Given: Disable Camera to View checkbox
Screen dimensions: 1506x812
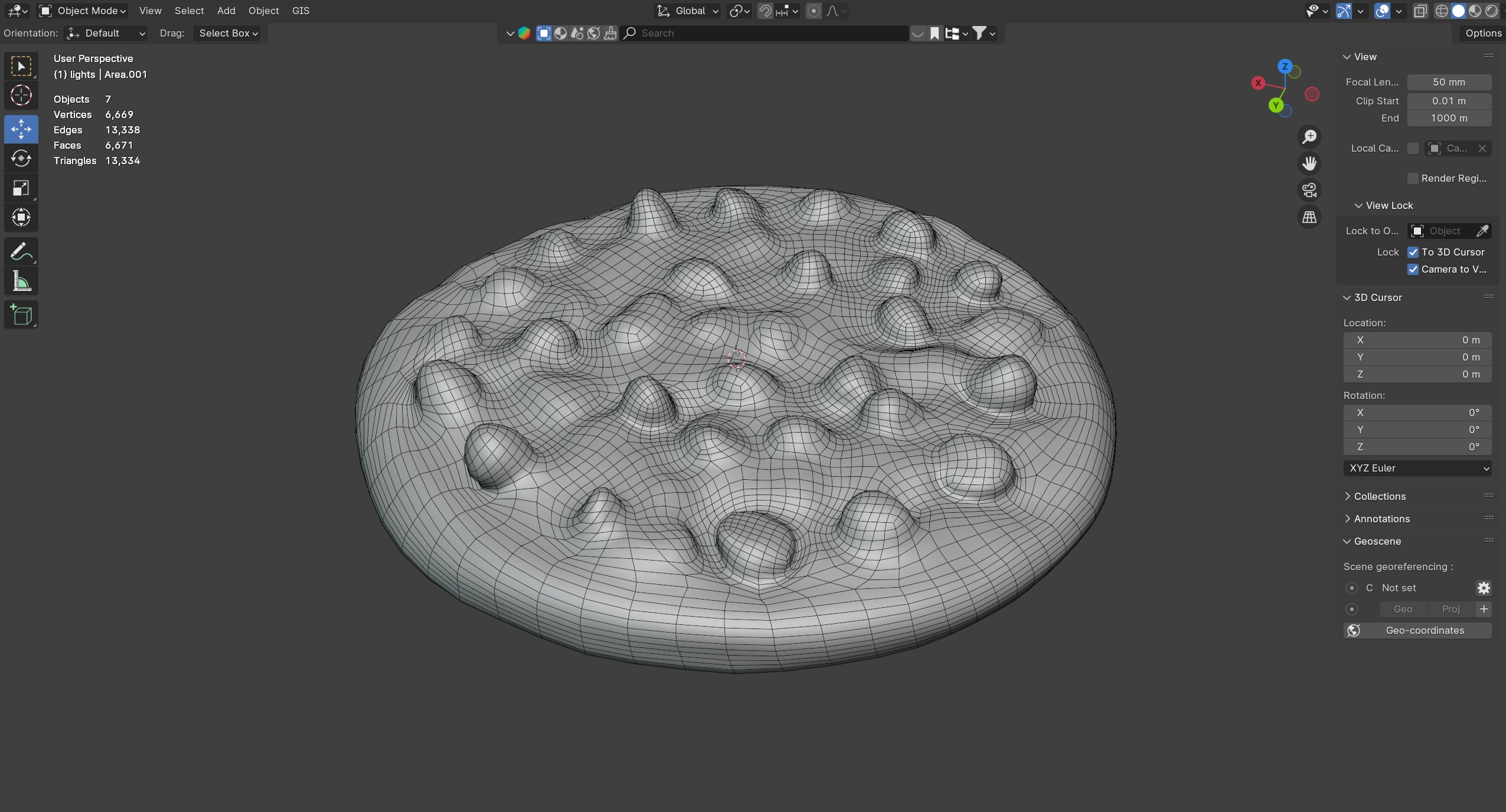Looking at the screenshot, I should pyautogui.click(x=1413, y=269).
